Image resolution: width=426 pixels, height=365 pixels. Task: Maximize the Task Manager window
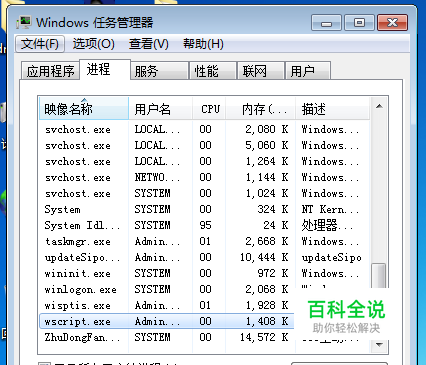pos(359,23)
